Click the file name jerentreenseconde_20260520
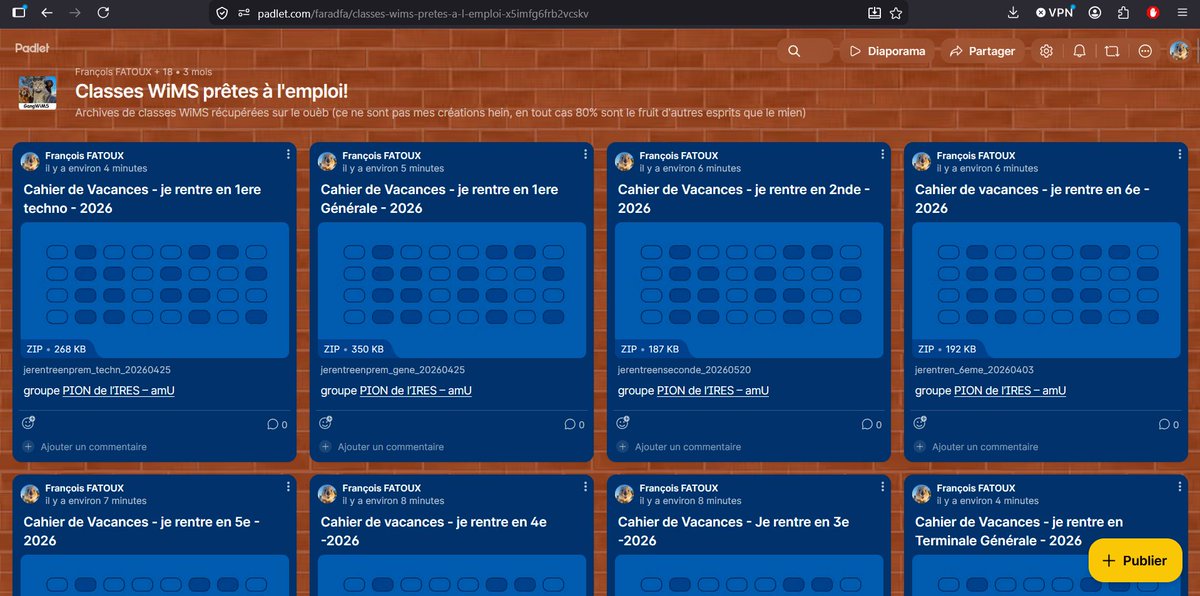The width and height of the screenshot is (1200, 596). point(684,370)
